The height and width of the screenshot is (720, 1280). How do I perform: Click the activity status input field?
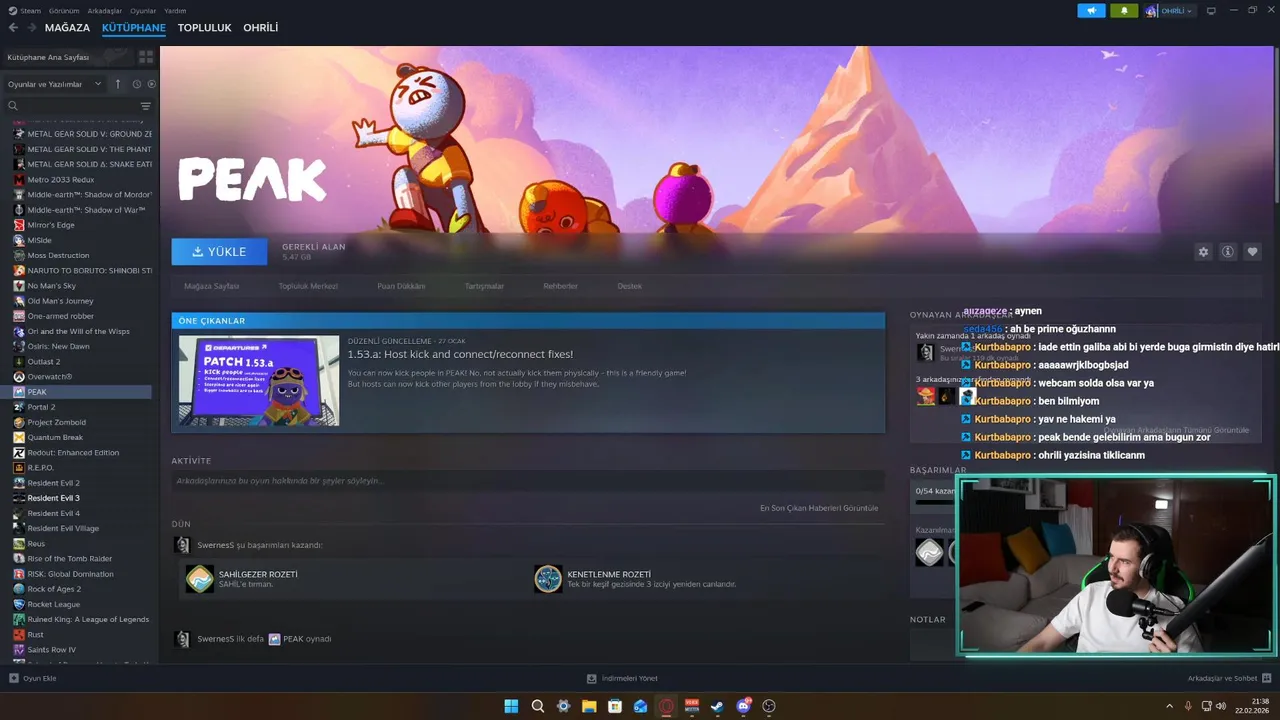(x=528, y=481)
